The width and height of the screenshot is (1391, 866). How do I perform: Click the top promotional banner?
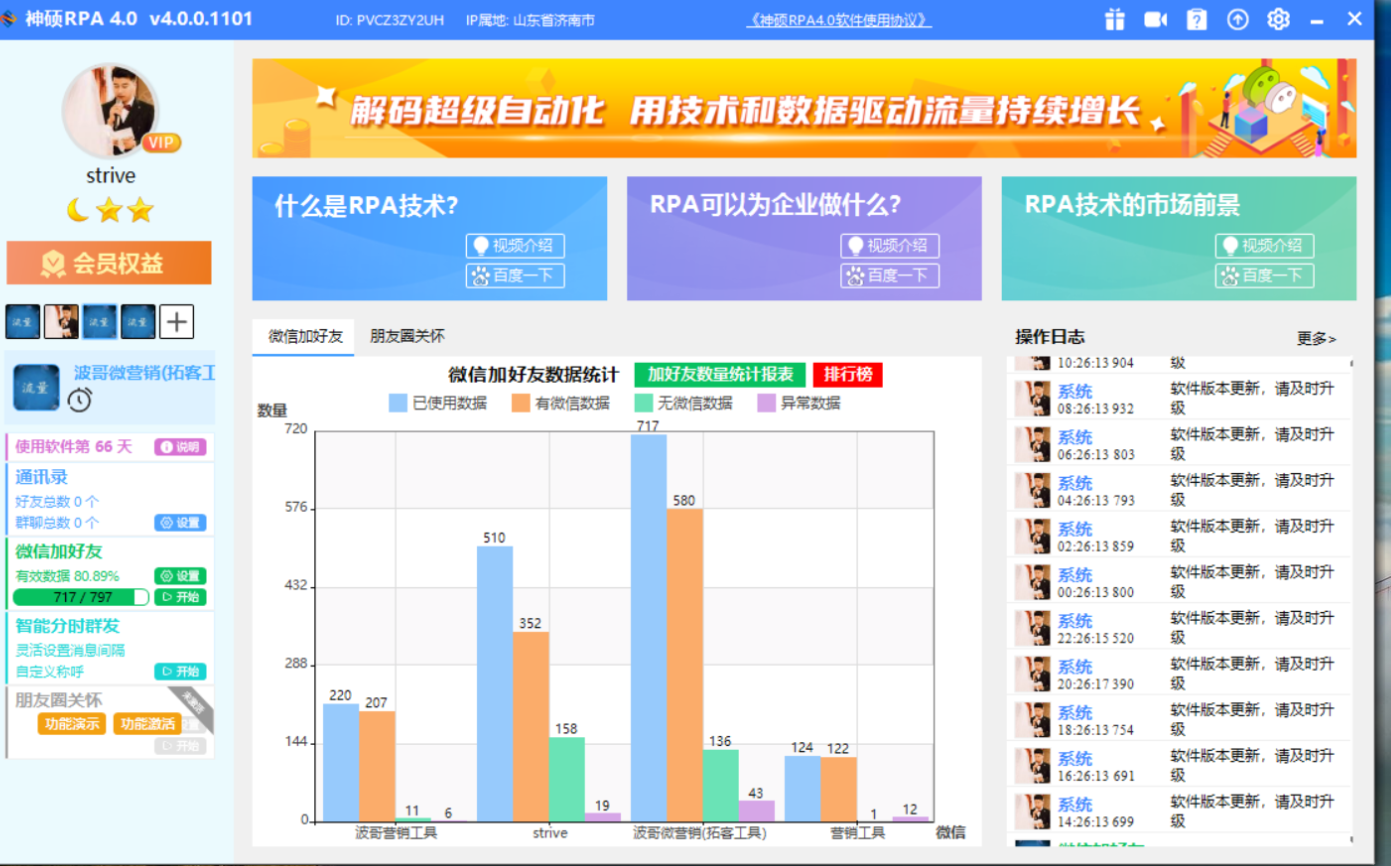point(804,108)
